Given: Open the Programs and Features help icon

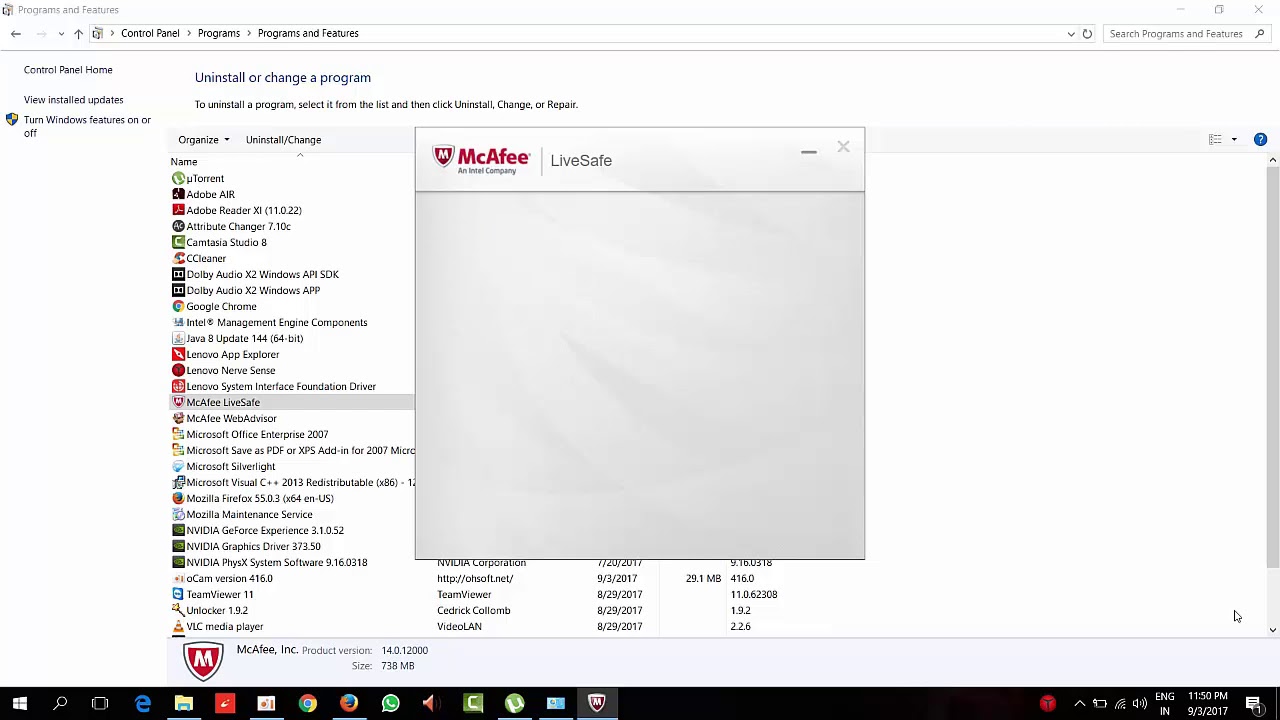Looking at the screenshot, I should pos(1260,139).
